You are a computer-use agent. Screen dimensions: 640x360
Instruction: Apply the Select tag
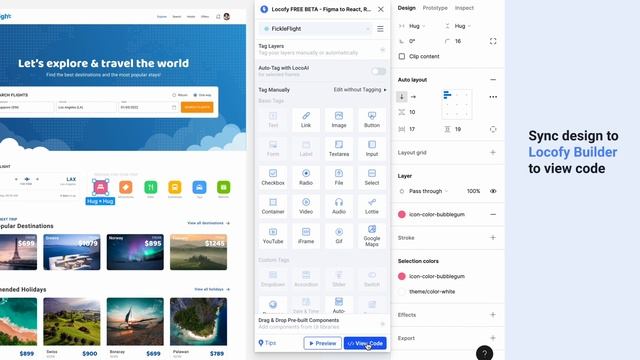point(371,178)
